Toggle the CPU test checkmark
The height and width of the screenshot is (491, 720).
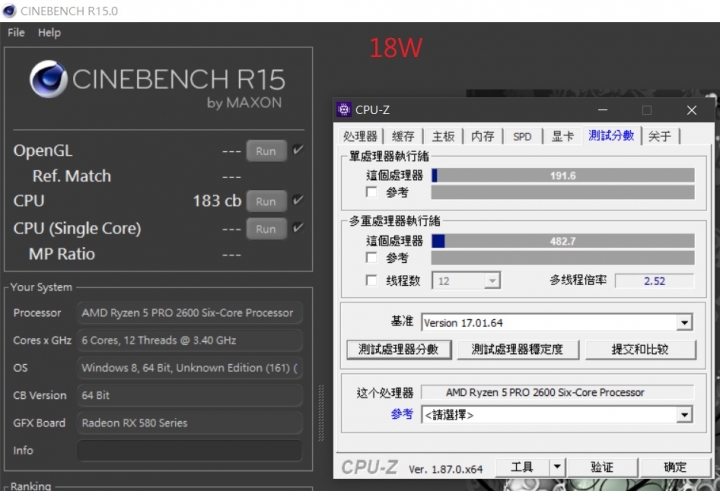tap(298, 200)
